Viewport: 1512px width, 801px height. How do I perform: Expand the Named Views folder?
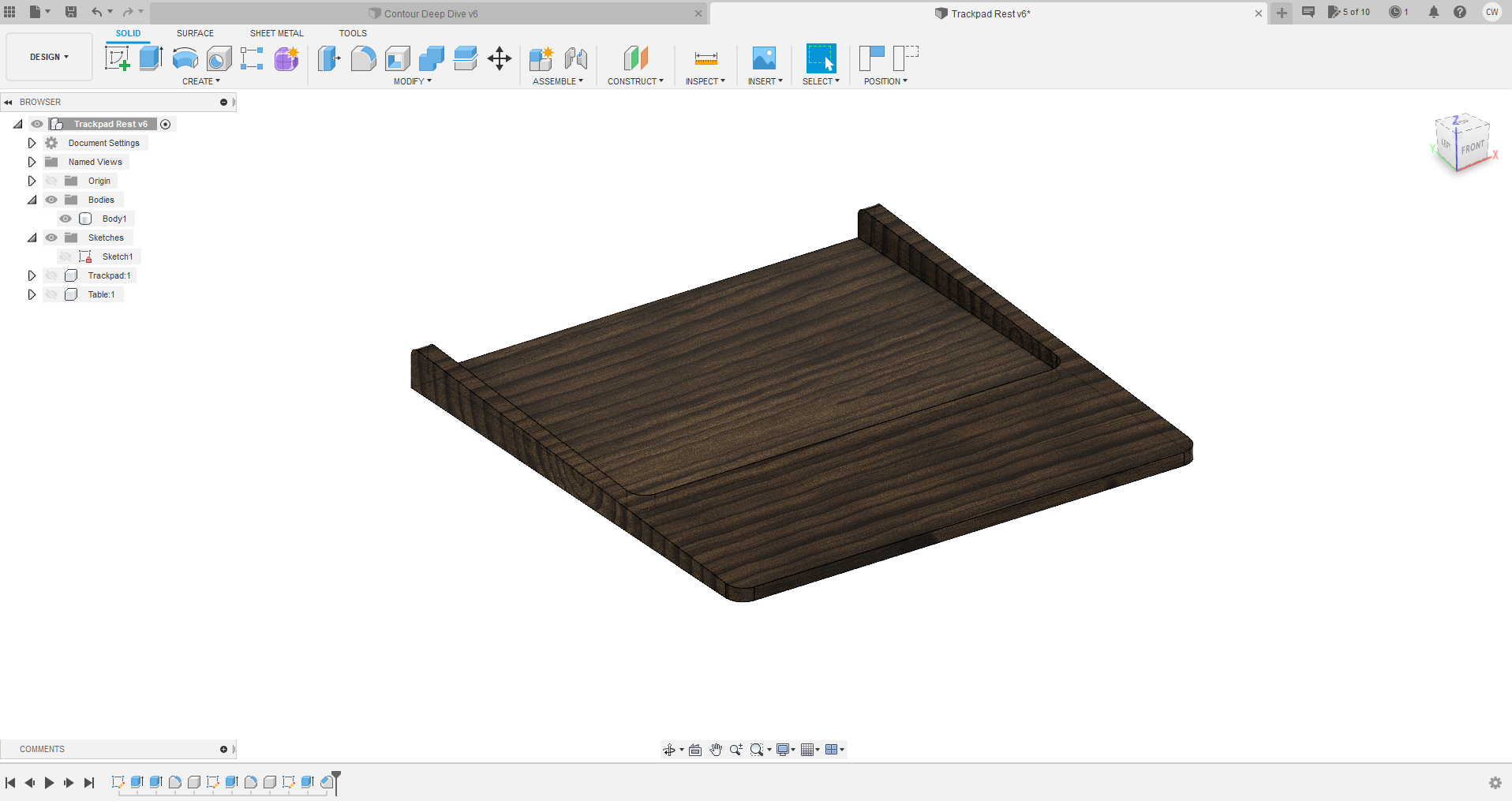(32, 162)
